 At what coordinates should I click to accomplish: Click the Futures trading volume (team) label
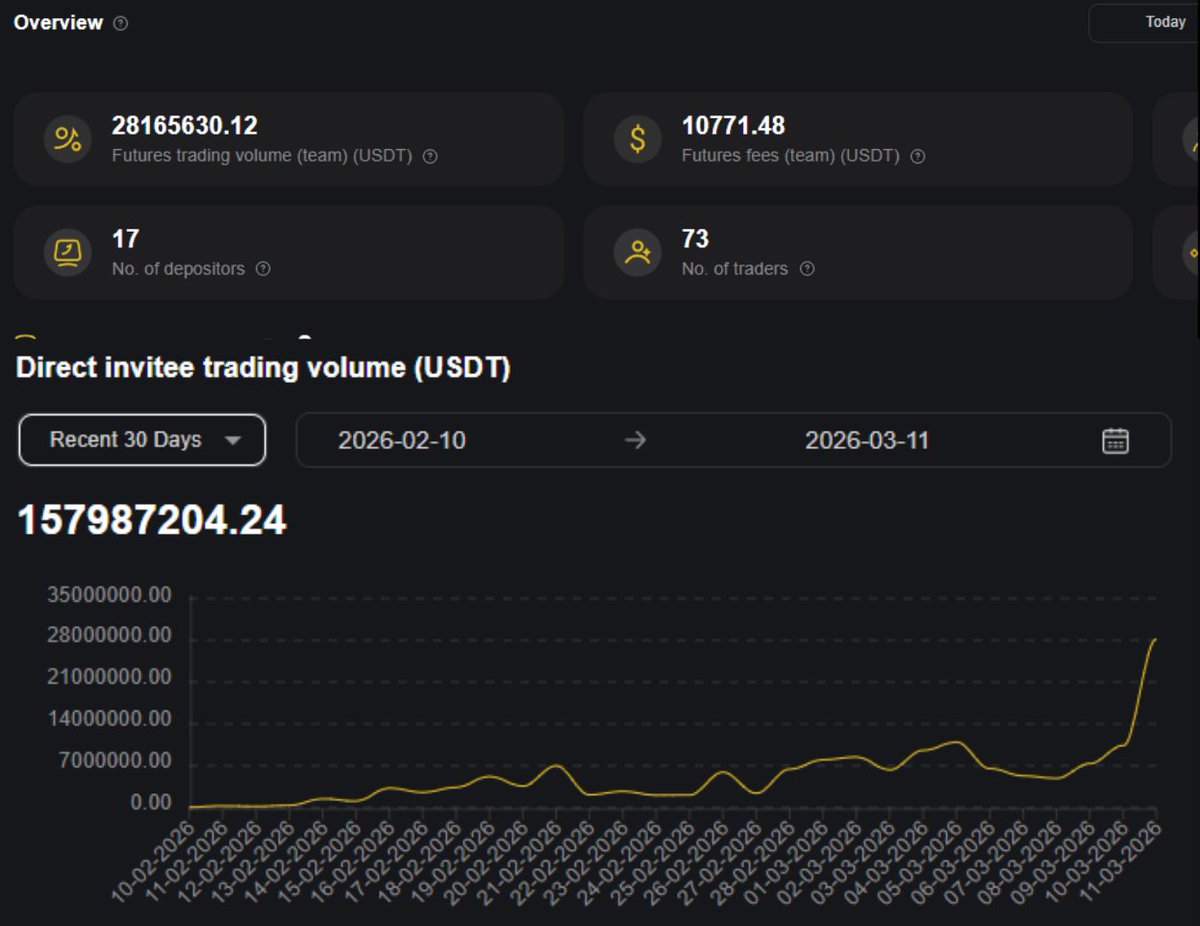pyautogui.click(x=262, y=156)
